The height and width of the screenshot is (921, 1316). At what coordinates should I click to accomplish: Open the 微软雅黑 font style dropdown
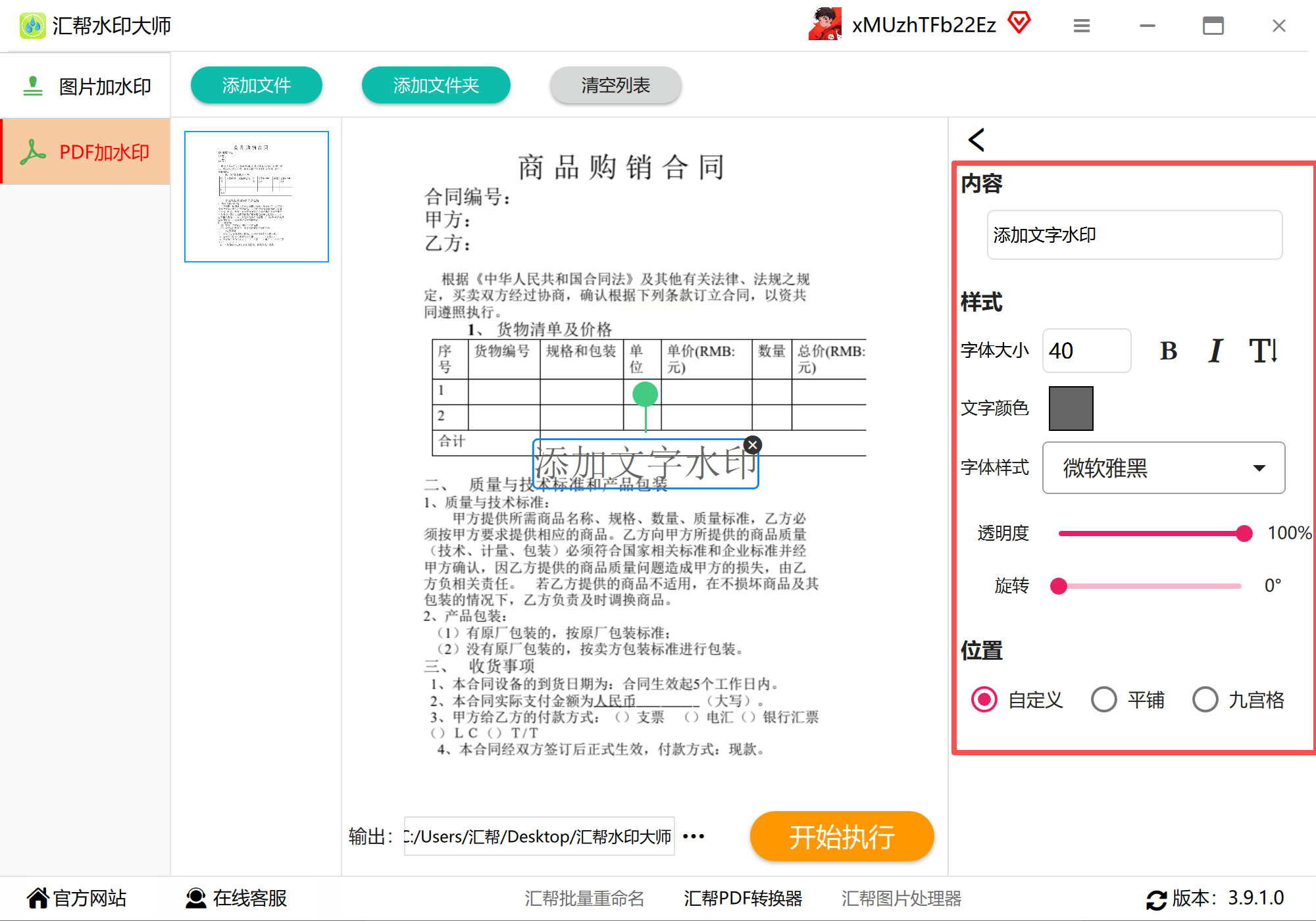pyautogui.click(x=1163, y=468)
